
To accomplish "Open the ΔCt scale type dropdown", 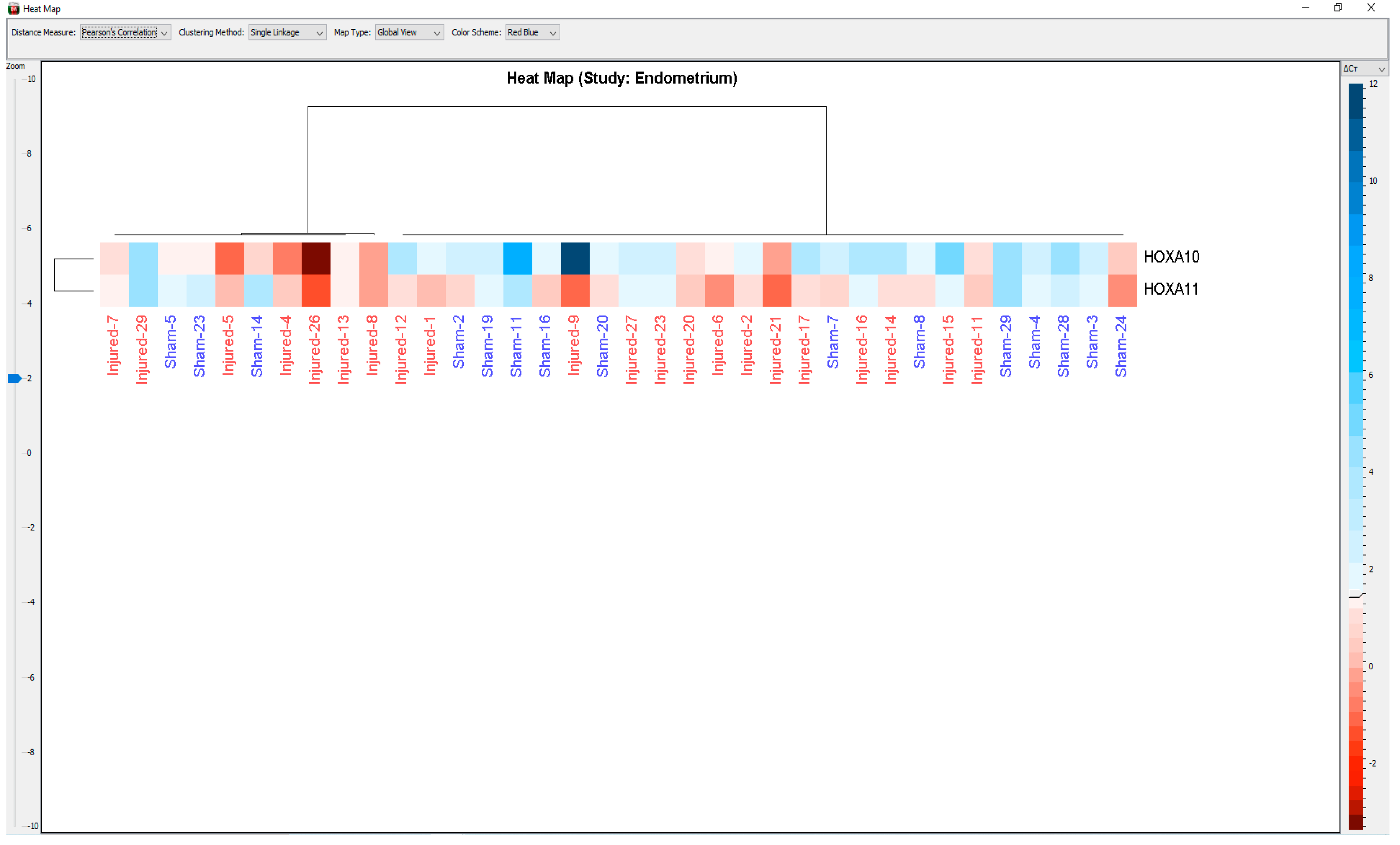I will (1365, 69).
